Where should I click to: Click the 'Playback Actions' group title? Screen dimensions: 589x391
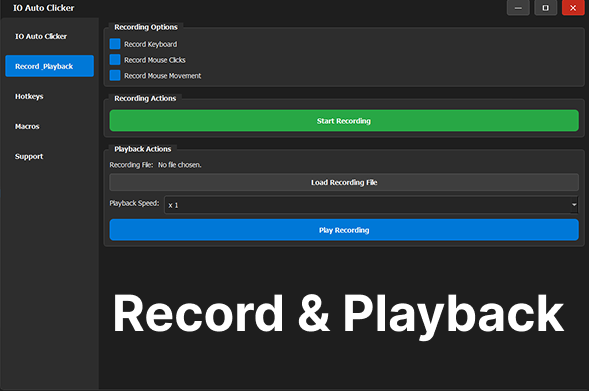pos(142,149)
